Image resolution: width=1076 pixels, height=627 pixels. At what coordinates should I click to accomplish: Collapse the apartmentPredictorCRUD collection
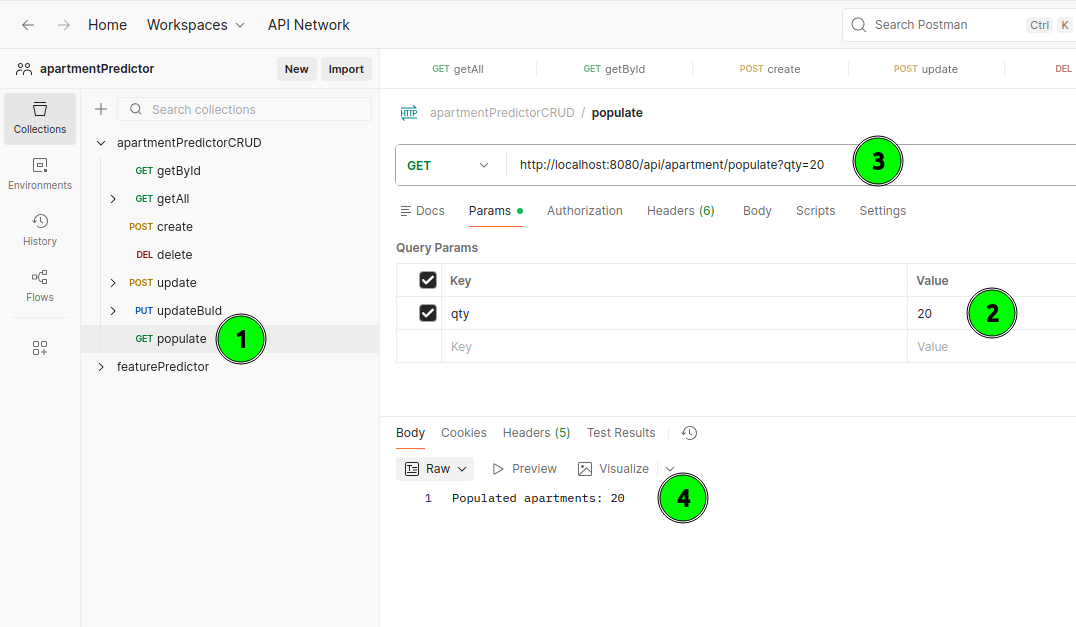tap(101, 143)
